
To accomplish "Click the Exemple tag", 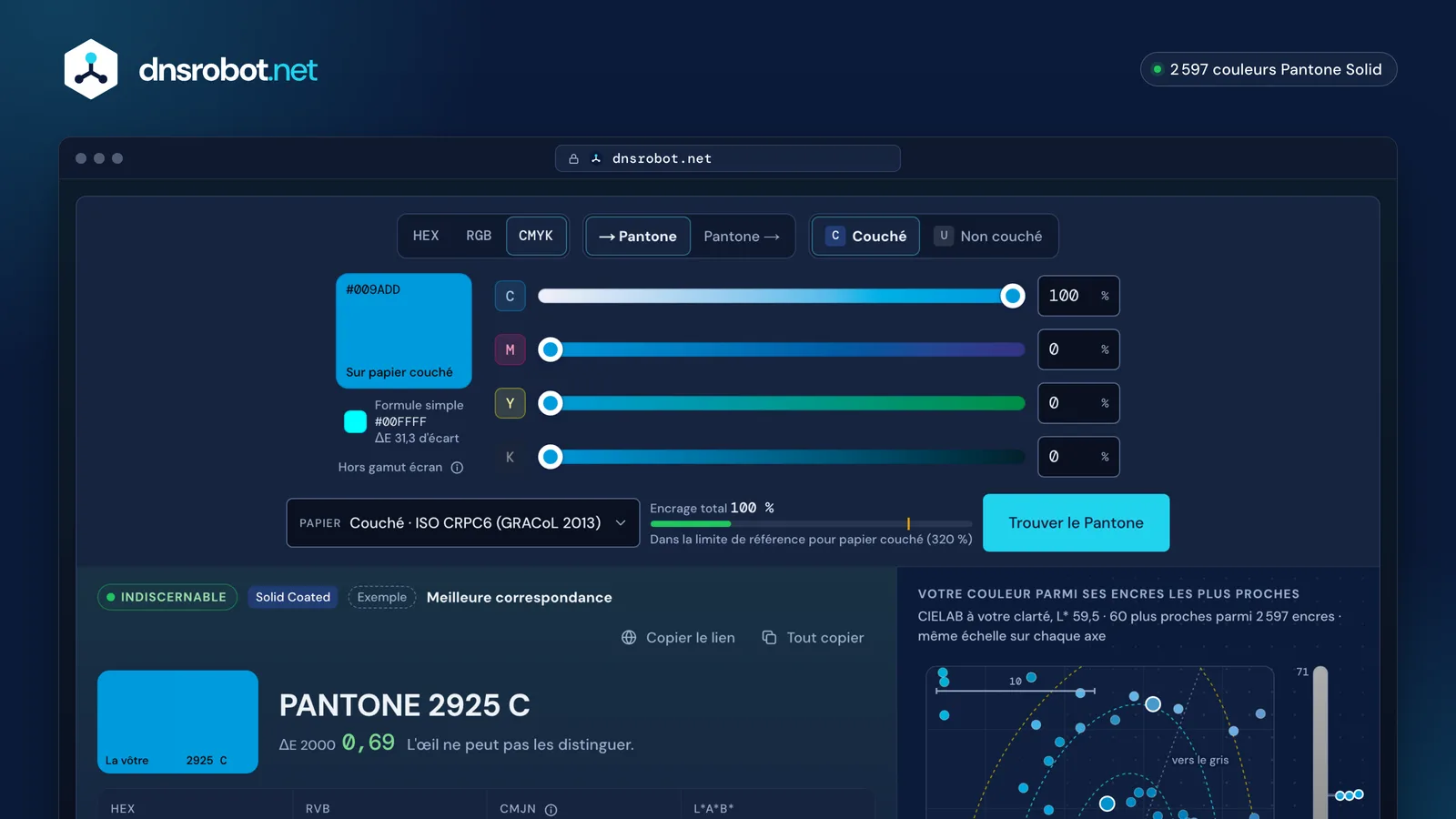I will click(382, 597).
